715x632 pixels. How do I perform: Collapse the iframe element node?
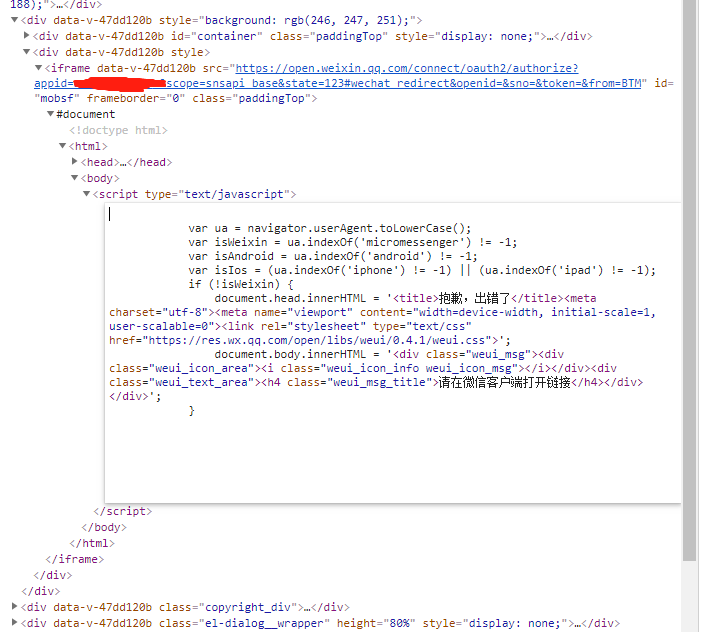[x=39, y=68]
